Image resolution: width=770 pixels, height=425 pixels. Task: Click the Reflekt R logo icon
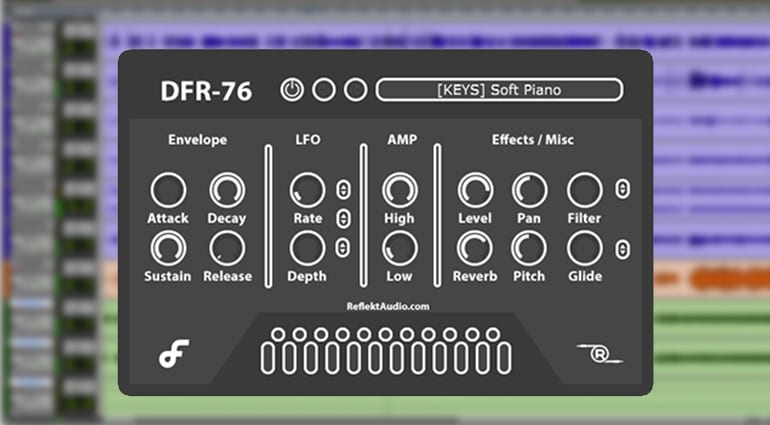click(x=600, y=354)
